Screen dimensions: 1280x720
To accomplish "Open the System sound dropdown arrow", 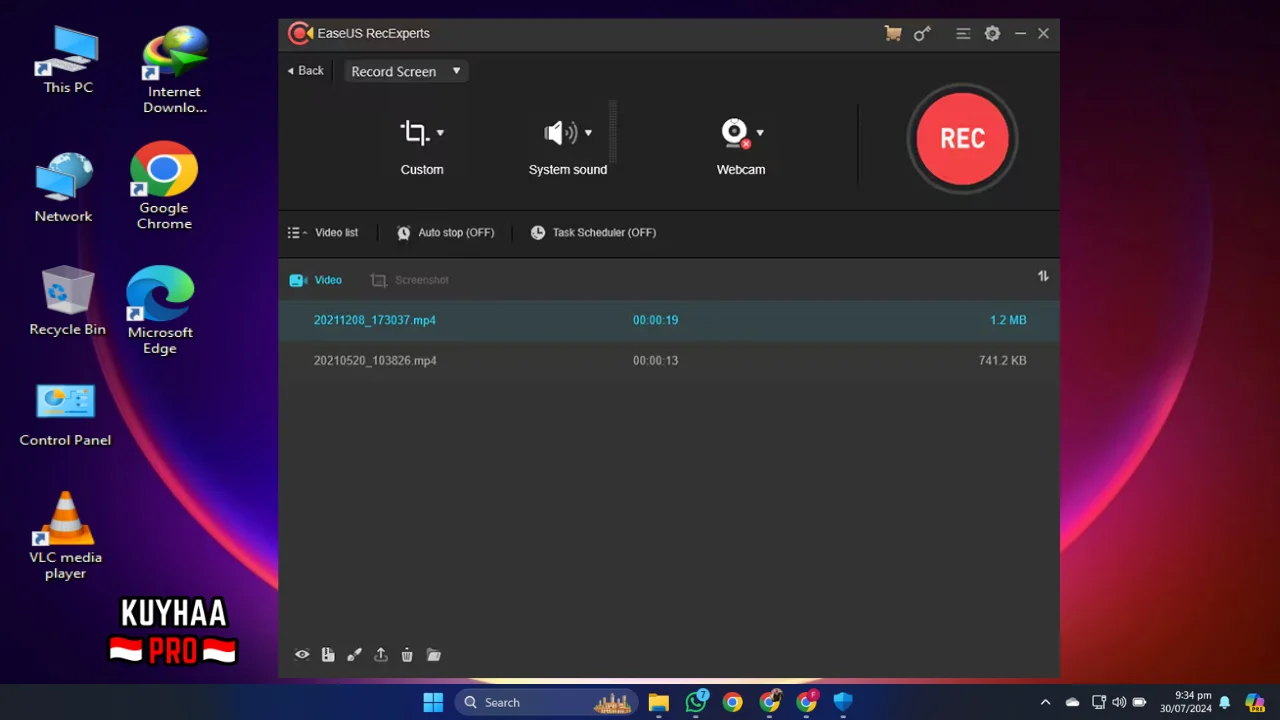I will coord(588,133).
